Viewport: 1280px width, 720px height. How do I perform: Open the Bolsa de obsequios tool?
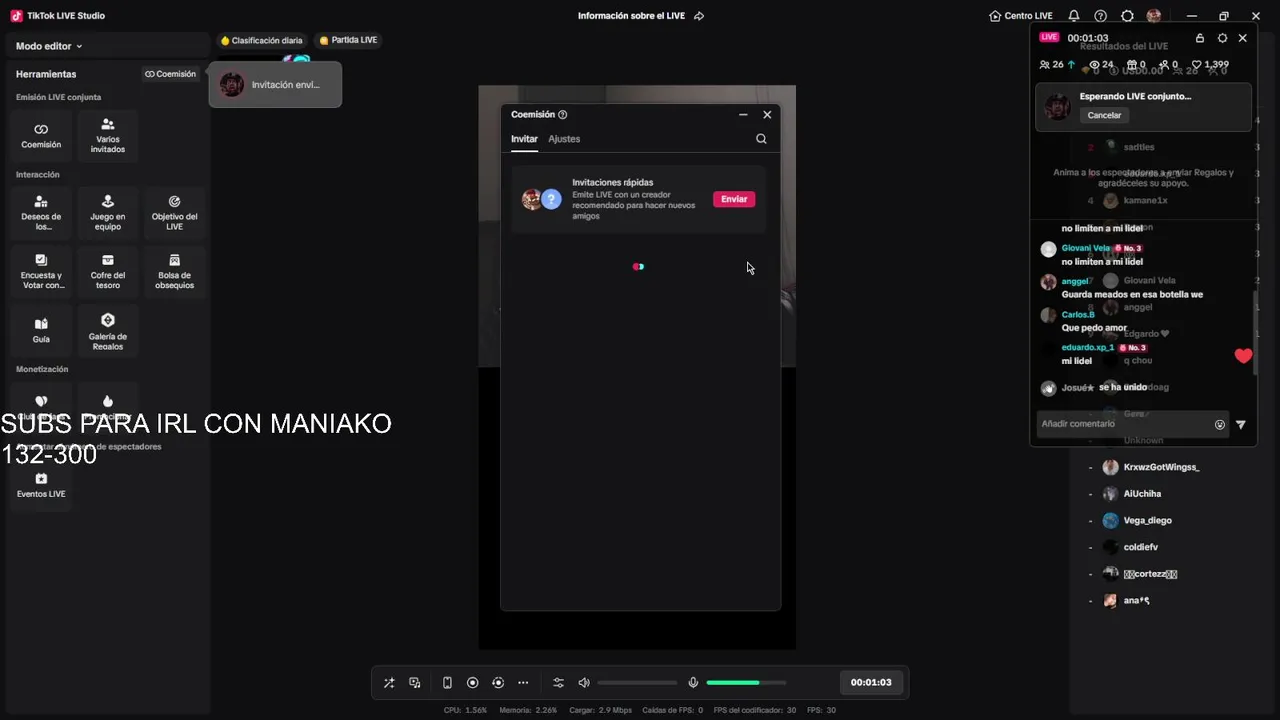click(x=174, y=271)
